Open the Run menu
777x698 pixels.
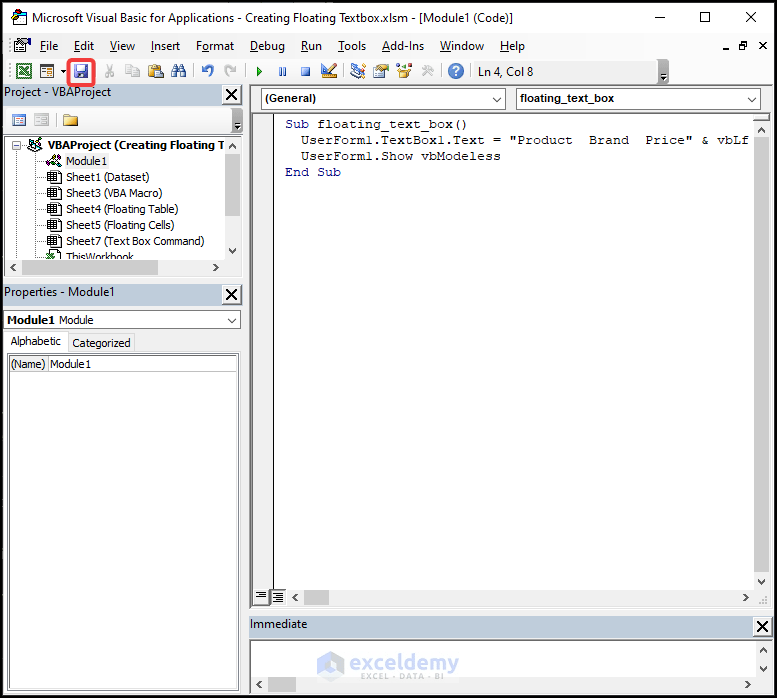[311, 46]
